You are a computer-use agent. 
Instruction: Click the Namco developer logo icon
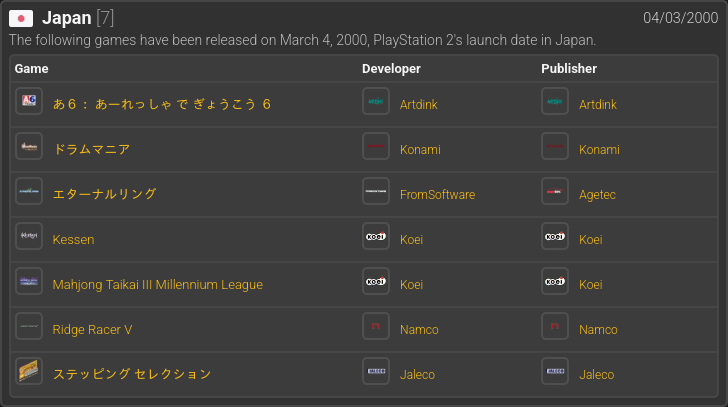click(376, 326)
